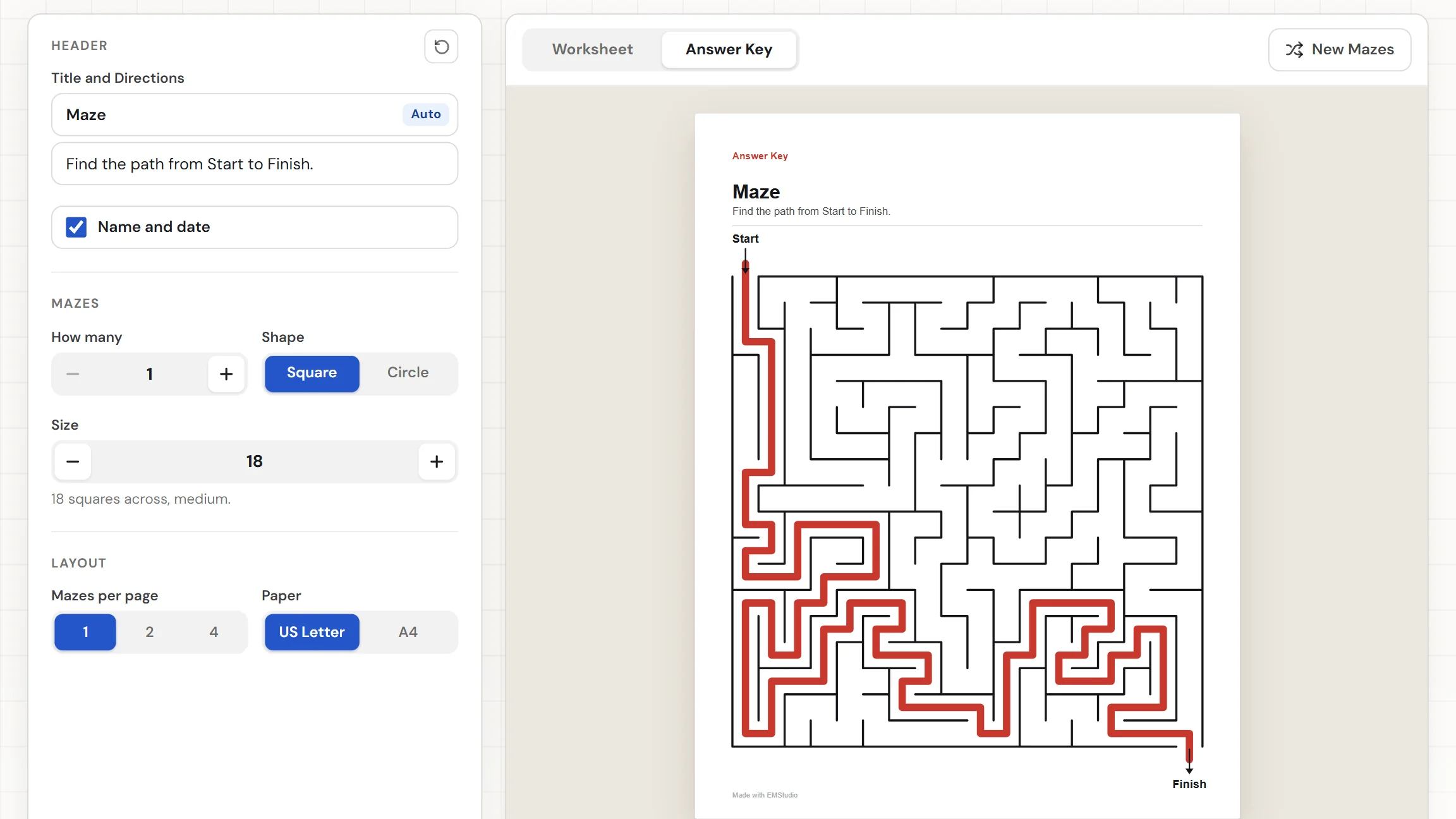Set mazes per page to 2

coord(150,632)
